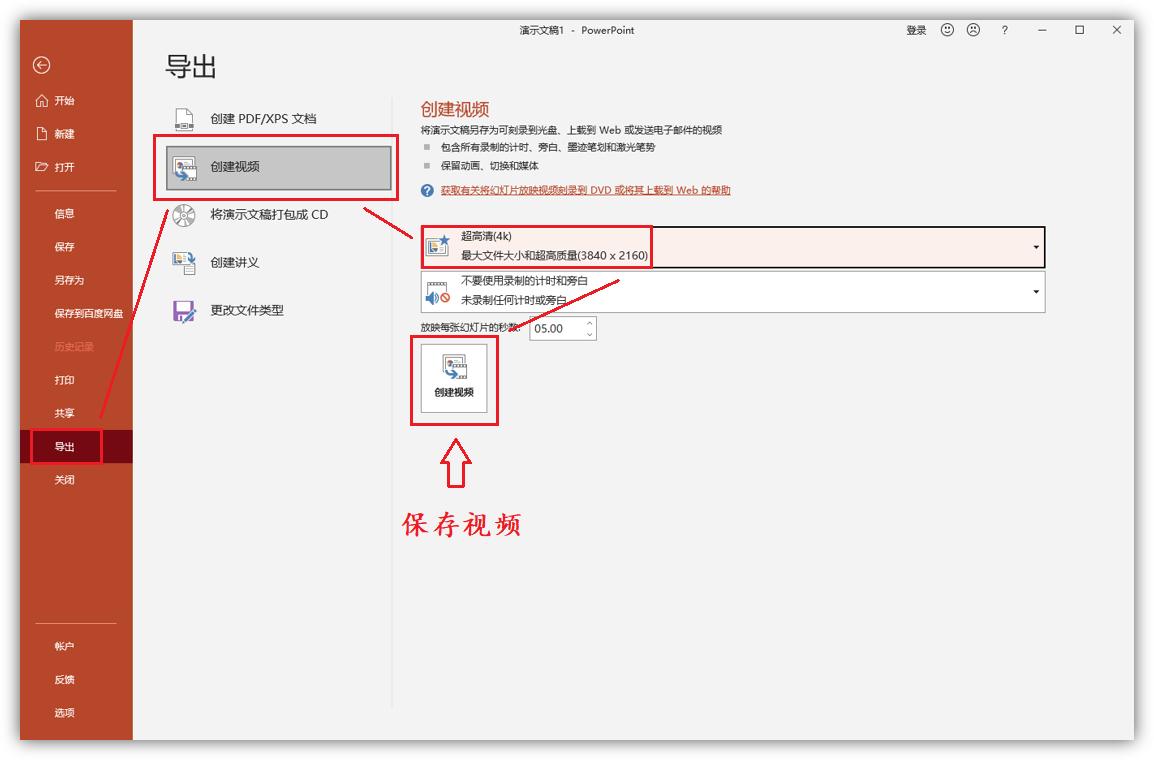Viewport: 1154px width, 760px height.
Task: Select the 创建视频 export option
Action: [x=279, y=168]
